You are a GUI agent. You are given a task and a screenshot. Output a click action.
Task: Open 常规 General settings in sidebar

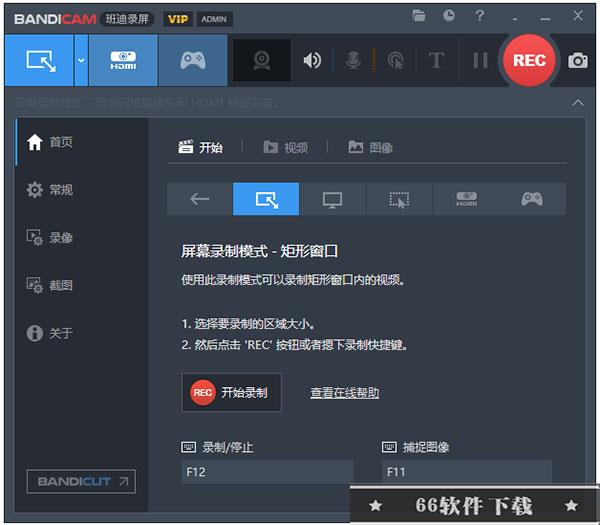[x=50, y=190]
